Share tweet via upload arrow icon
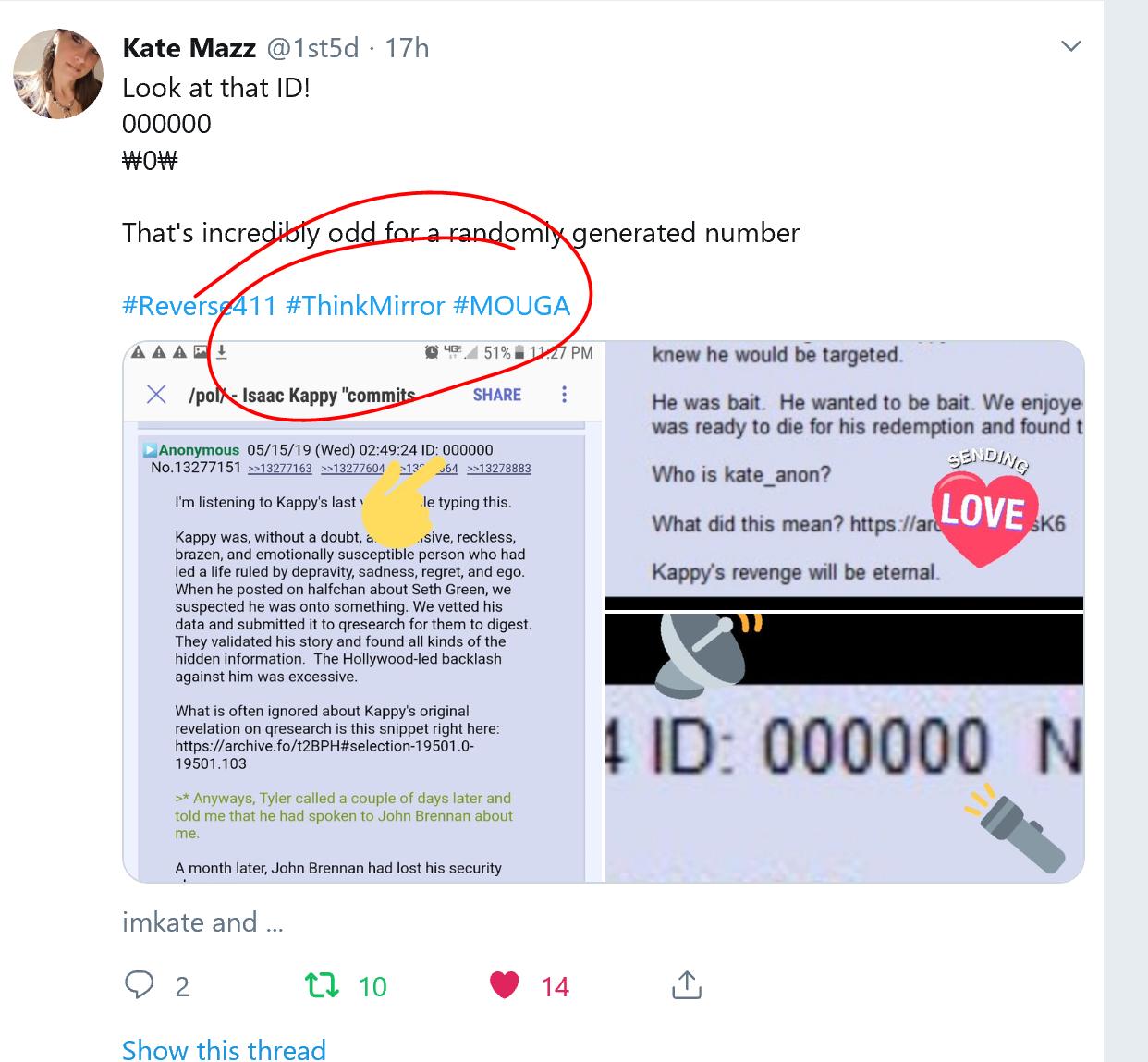Screen dimensions: 1148x1062 [x=686, y=984]
